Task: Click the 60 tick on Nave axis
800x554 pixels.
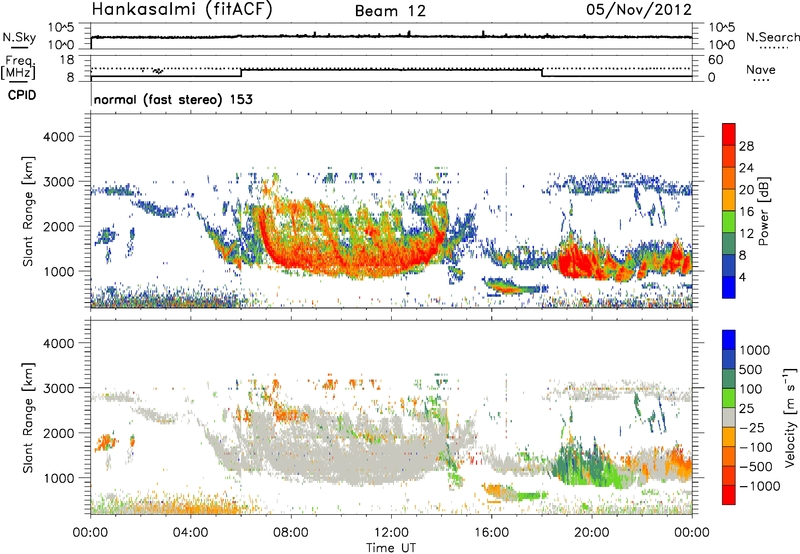Action: pos(715,60)
